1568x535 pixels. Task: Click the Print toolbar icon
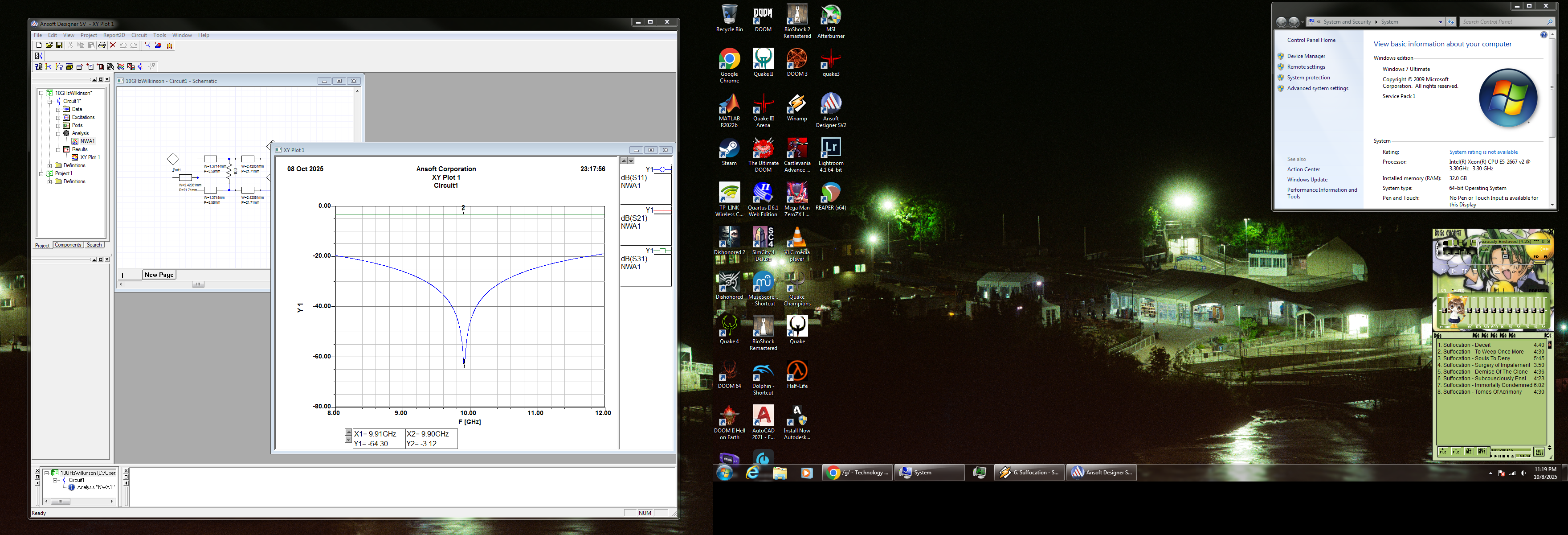102,45
